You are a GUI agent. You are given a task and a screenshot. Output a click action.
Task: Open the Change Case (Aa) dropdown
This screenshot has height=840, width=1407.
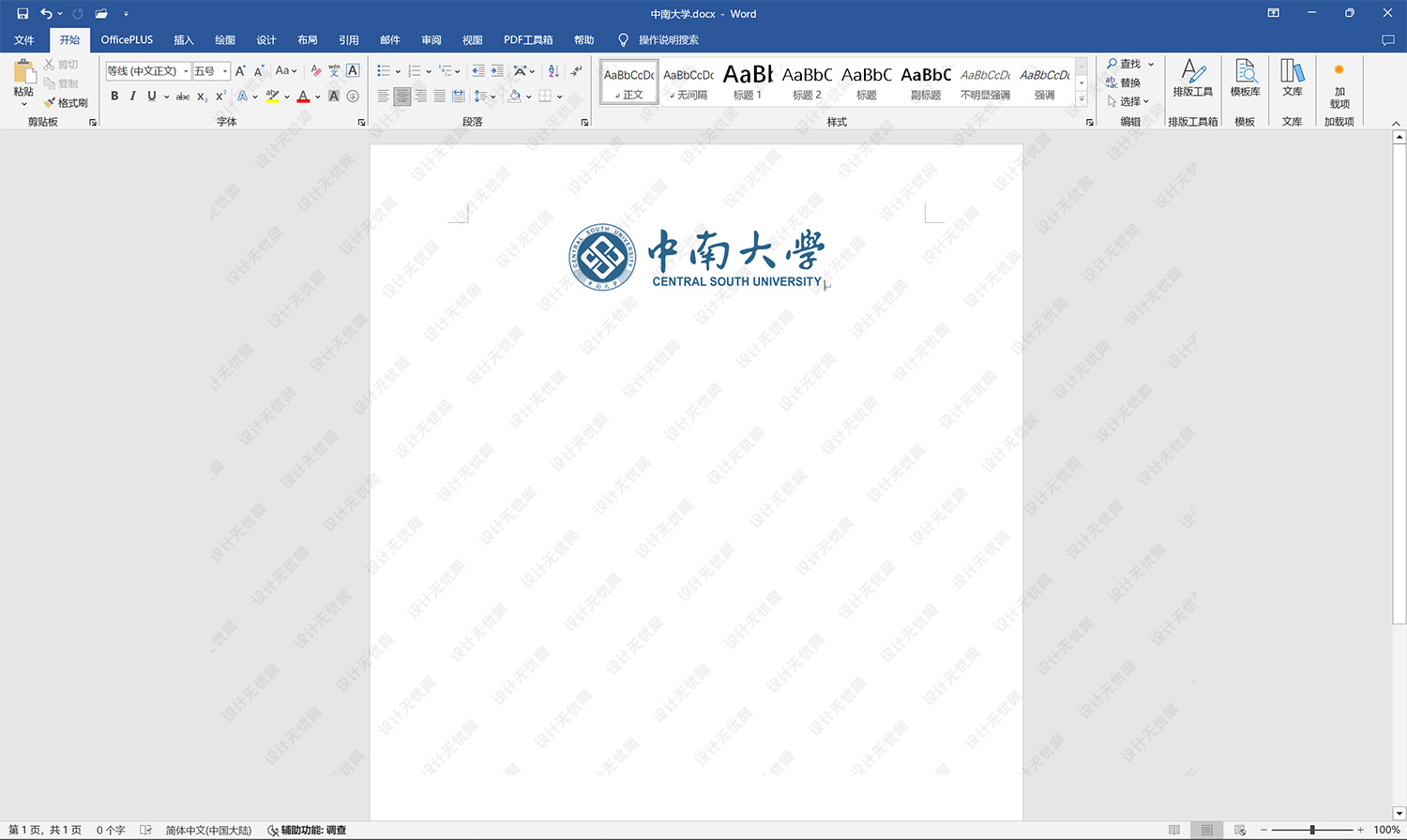(285, 71)
